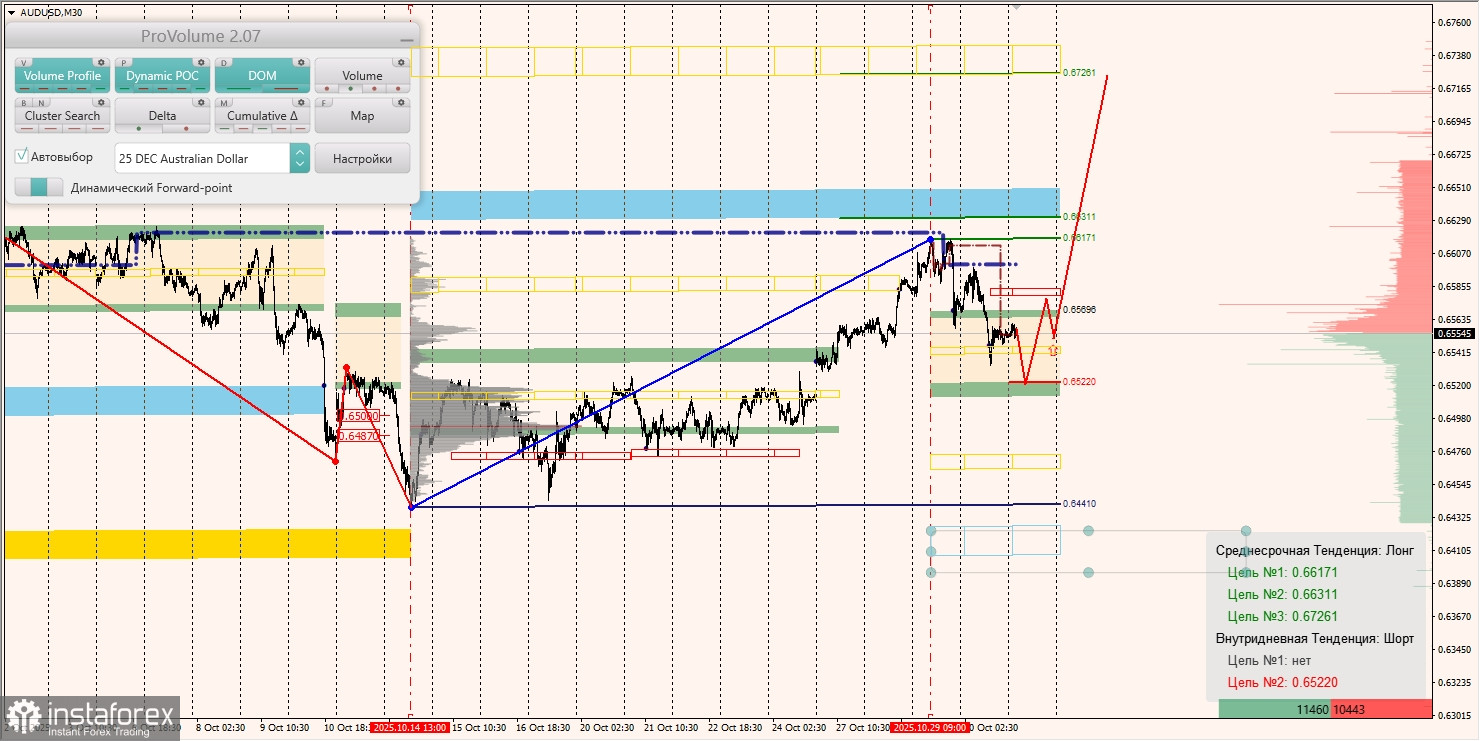This screenshot has width=1480, height=741.
Task: Open Dynamic POC settings gear
Action: pyautogui.click(x=202, y=62)
